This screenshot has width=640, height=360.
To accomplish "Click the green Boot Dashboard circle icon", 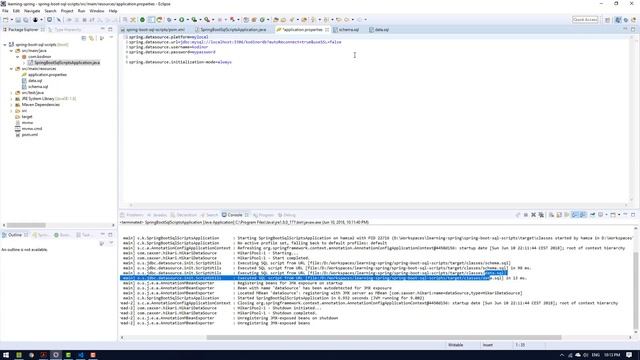I will click(142, 20).
